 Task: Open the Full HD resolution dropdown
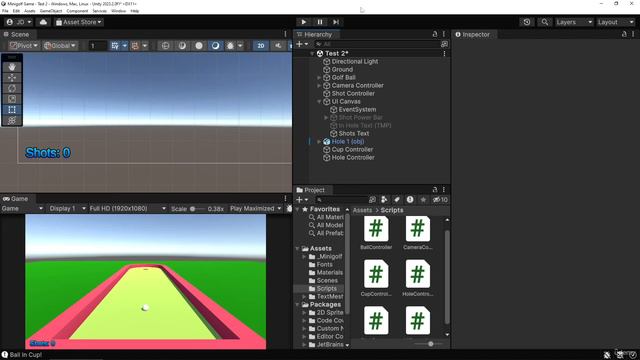128,209
